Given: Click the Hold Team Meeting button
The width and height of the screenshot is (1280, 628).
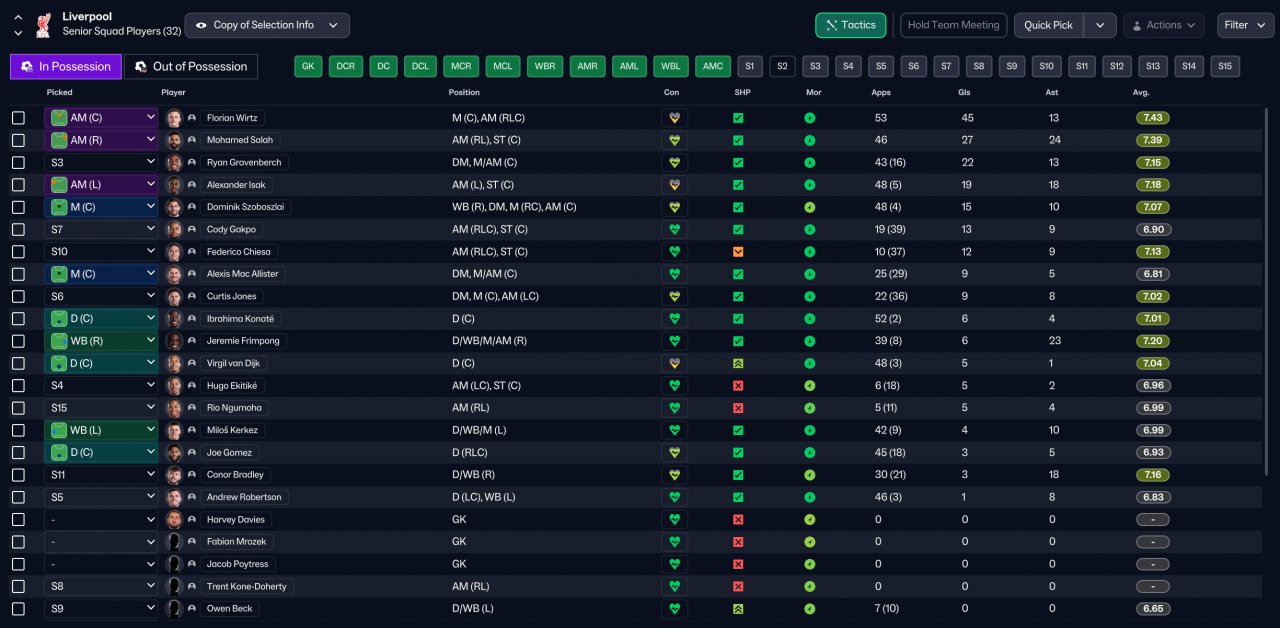Looking at the screenshot, I should (953, 25).
